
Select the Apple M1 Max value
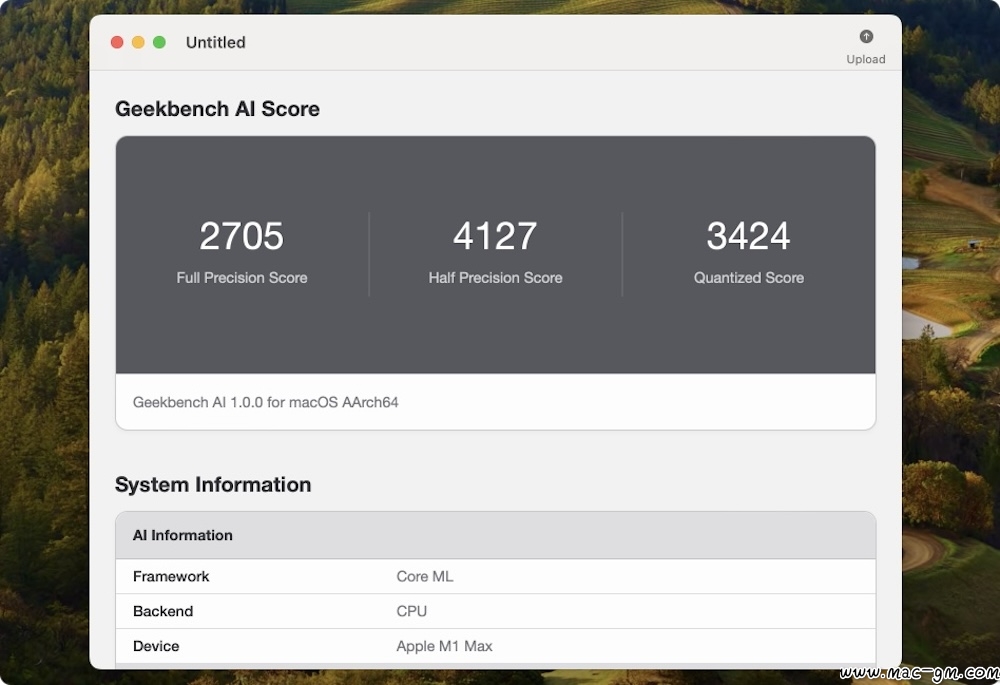click(445, 646)
